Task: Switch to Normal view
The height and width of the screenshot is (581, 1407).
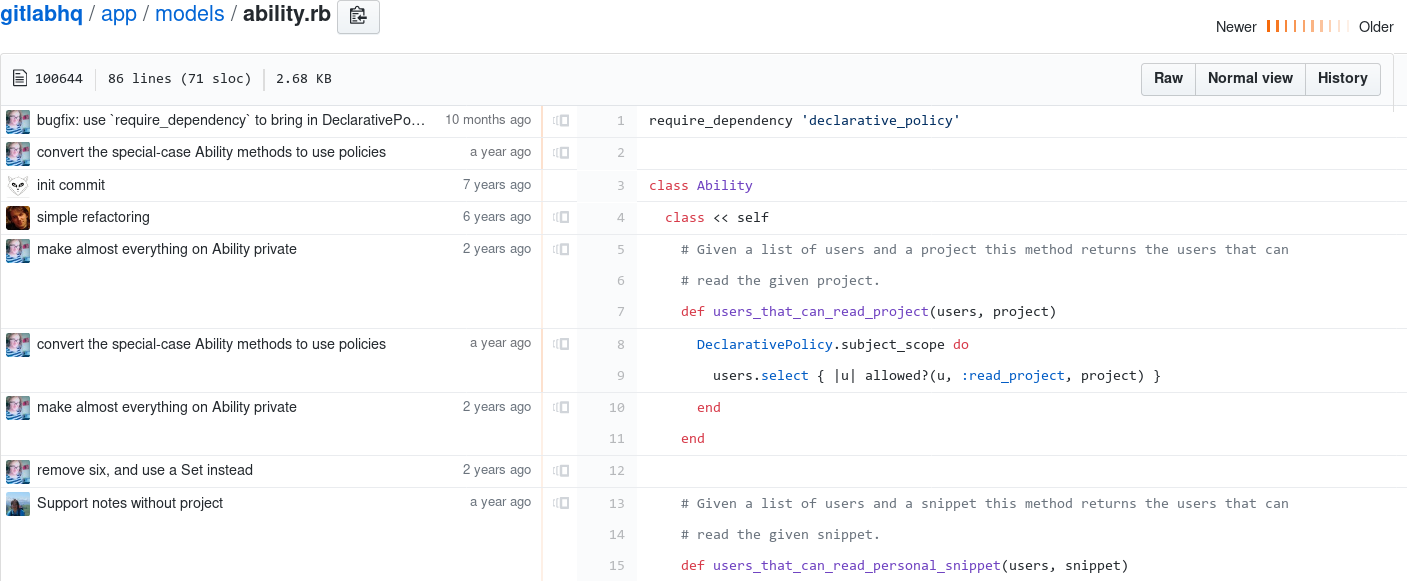Action: coord(1250,79)
